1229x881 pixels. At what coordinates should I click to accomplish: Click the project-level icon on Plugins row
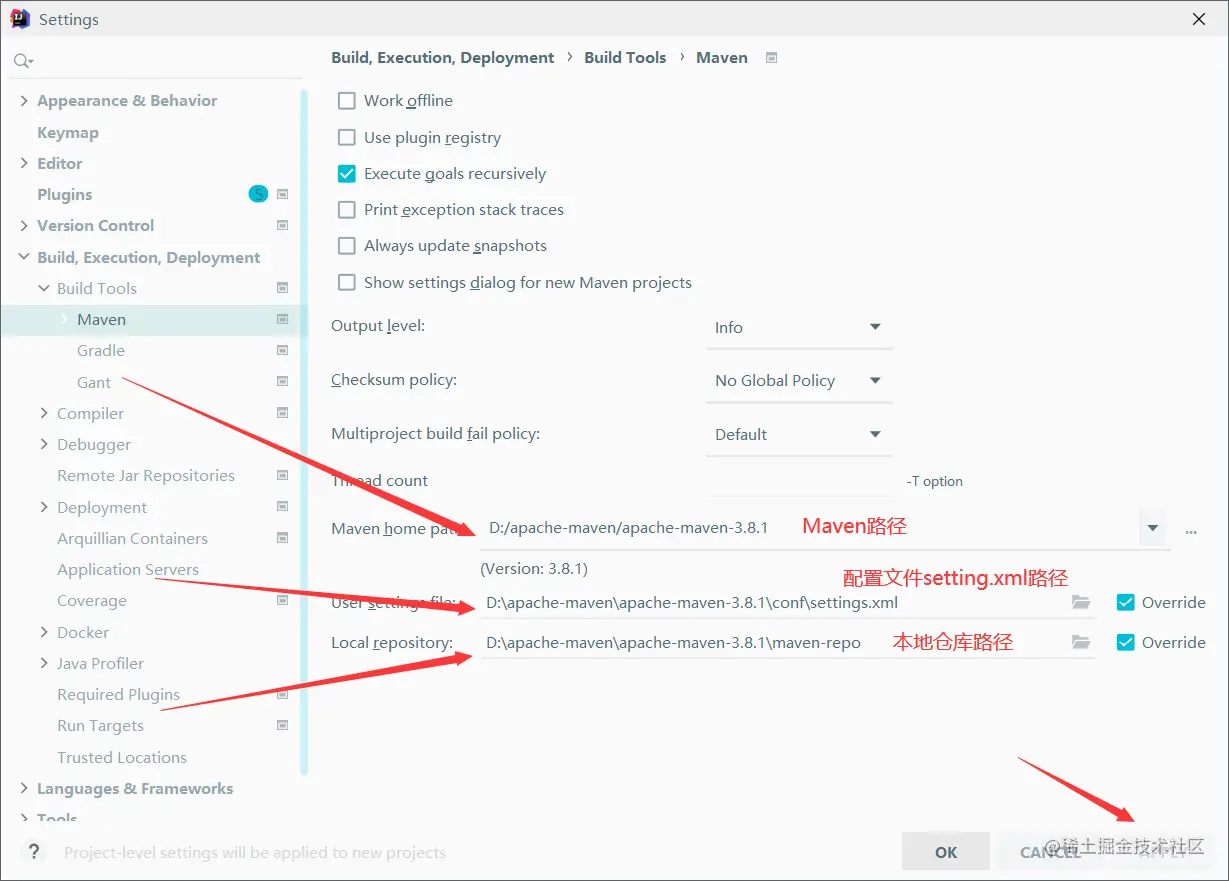click(283, 194)
